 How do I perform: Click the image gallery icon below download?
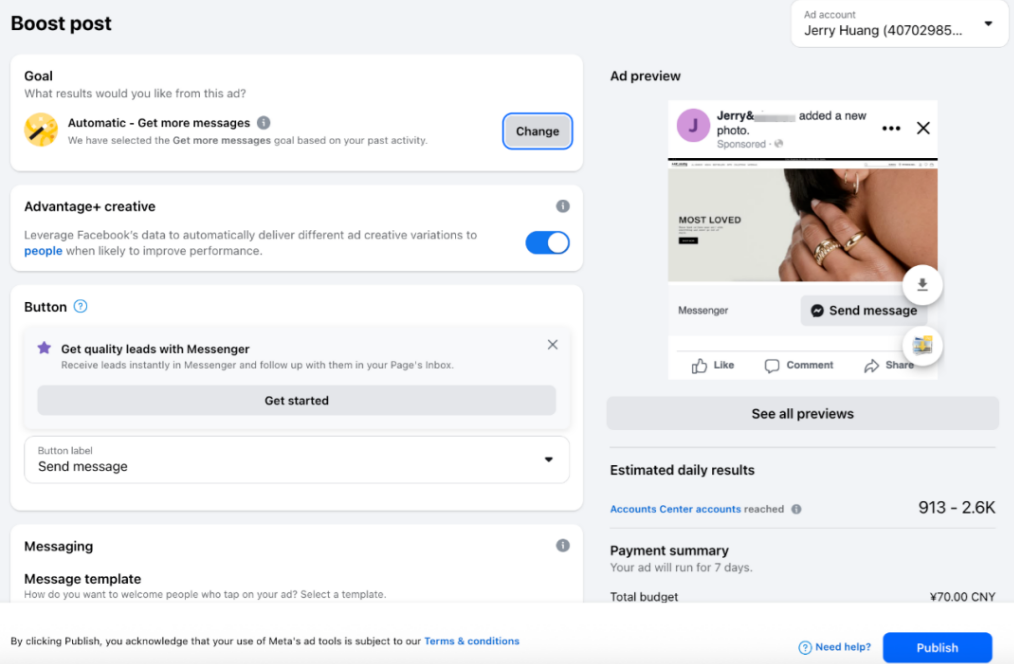coord(922,345)
